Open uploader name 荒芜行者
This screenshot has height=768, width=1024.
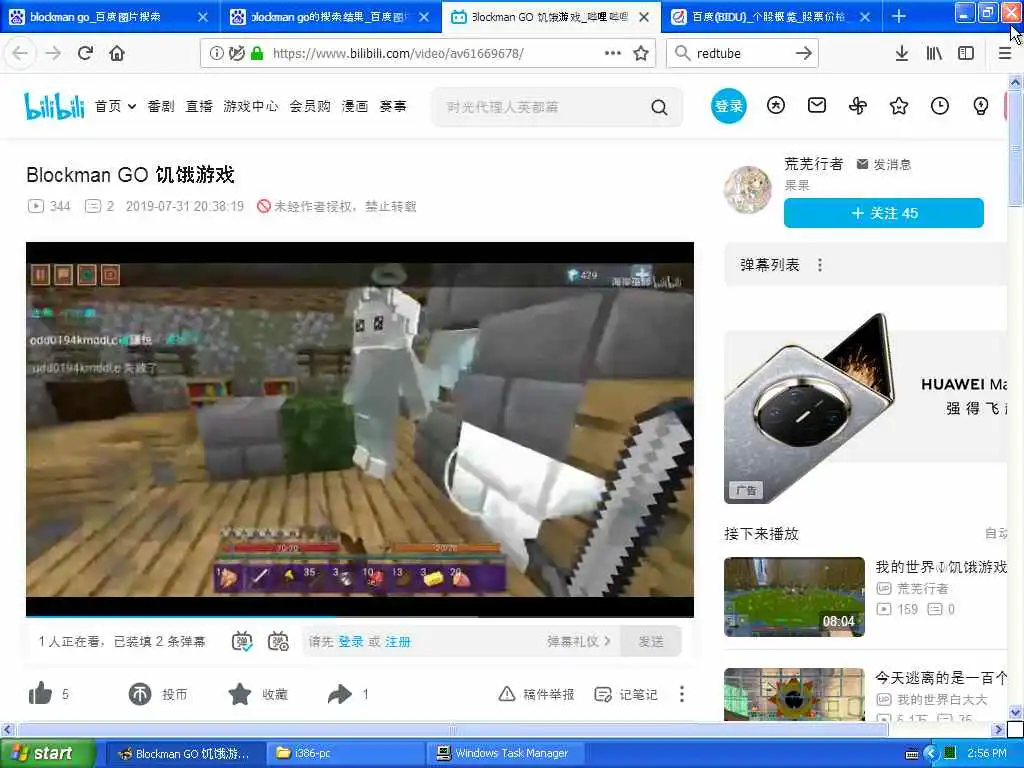click(x=814, y=164)
